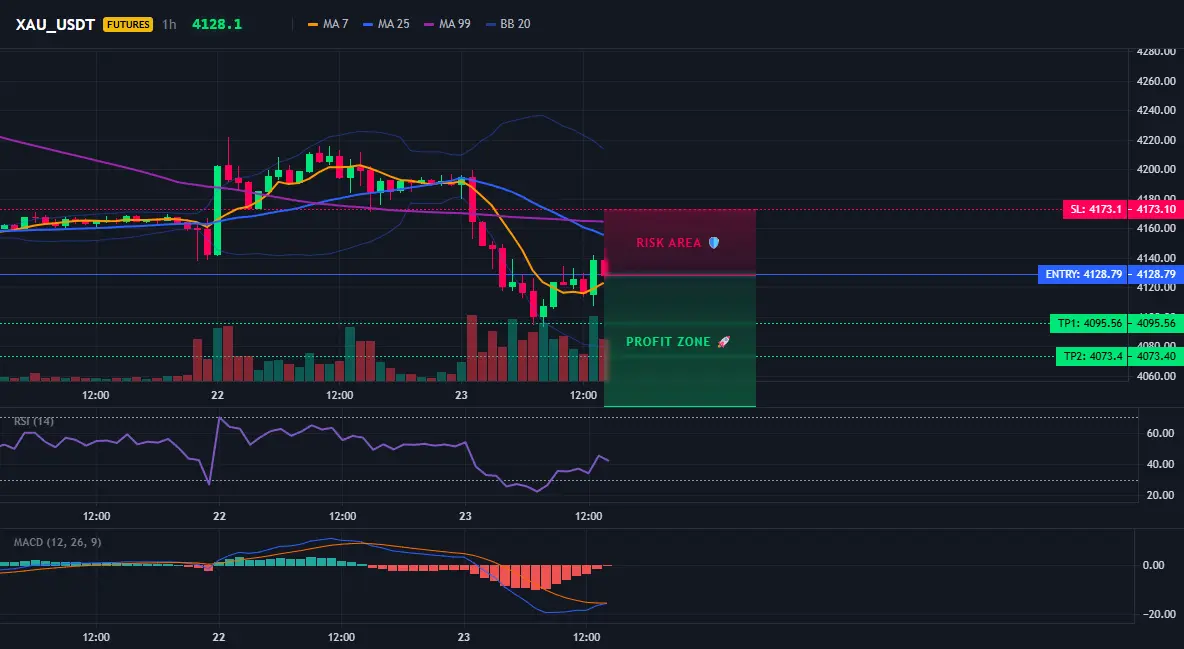
Task: Click the shield icon beside RISK AREA
Action: click(x=714, y=243)
